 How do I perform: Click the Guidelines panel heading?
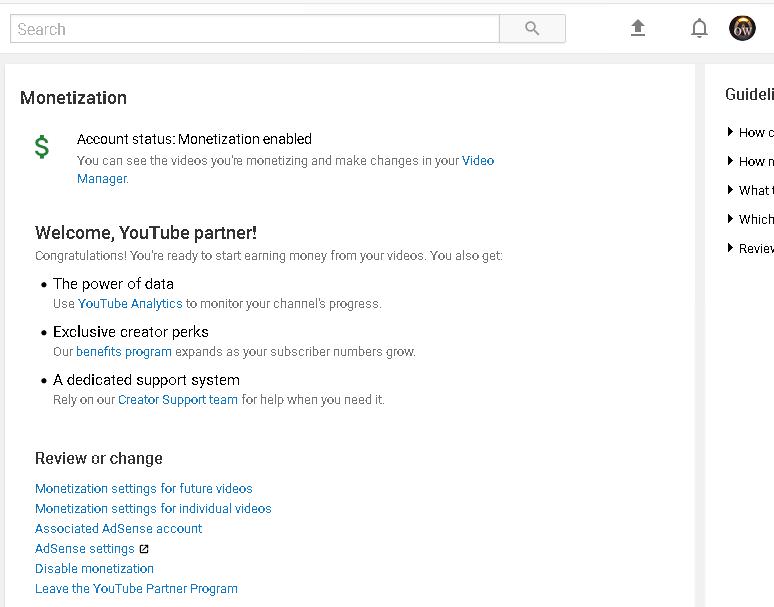pos(749,94)
